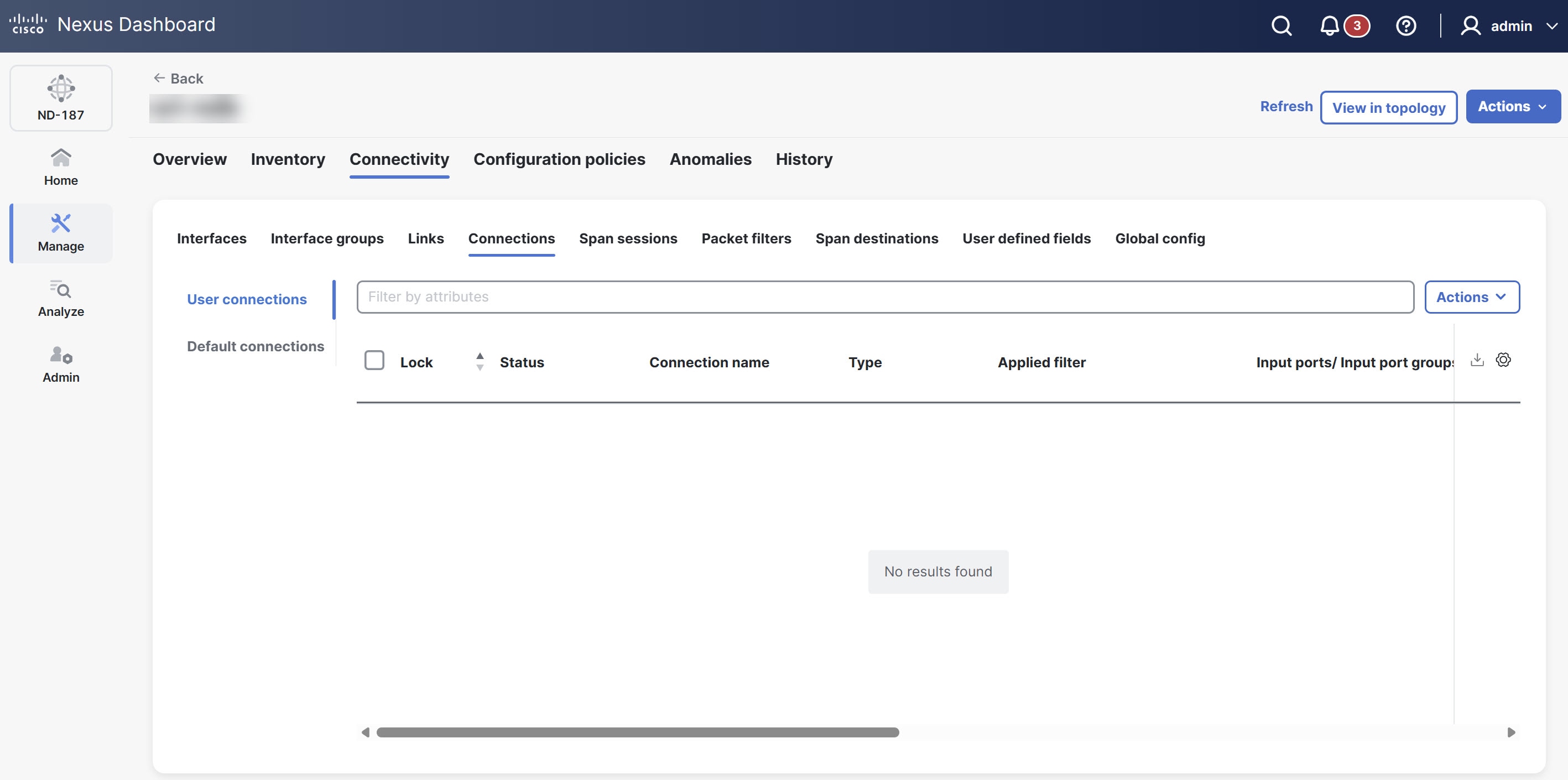Click View in topology button
This screenshot has width=1568, height=780.
click(1388, 108)
